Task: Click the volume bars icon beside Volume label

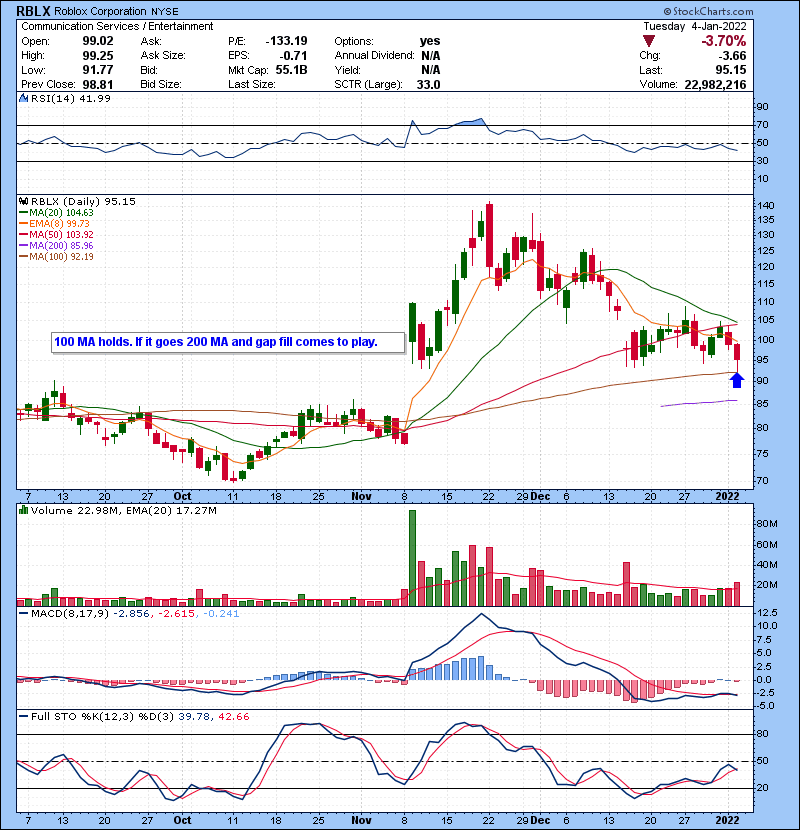Action: pos(23,510)
